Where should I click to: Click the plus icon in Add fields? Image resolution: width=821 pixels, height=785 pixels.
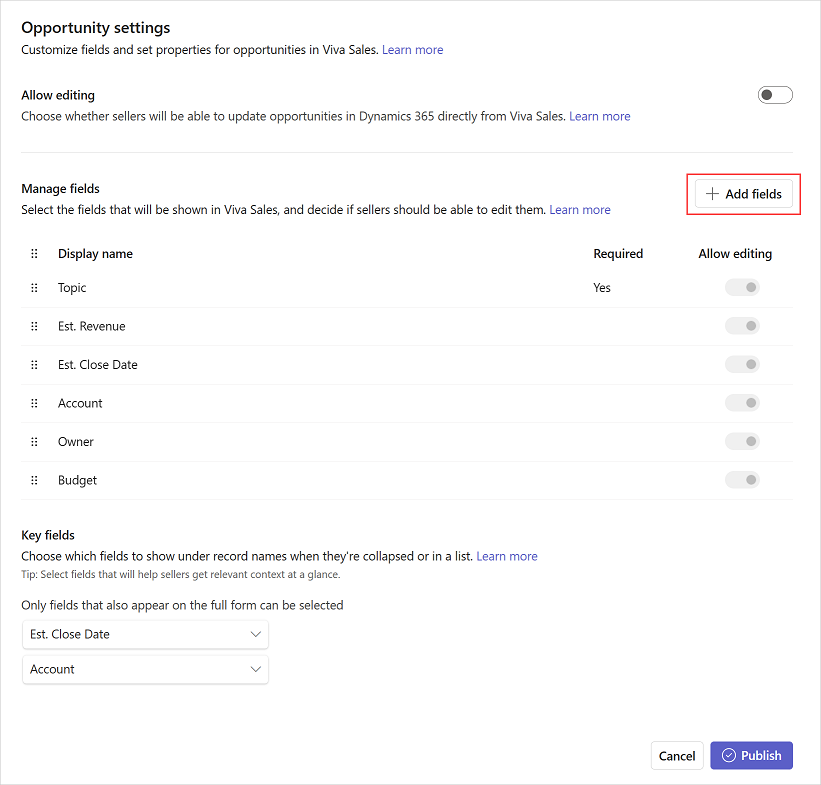pos(712,193)
